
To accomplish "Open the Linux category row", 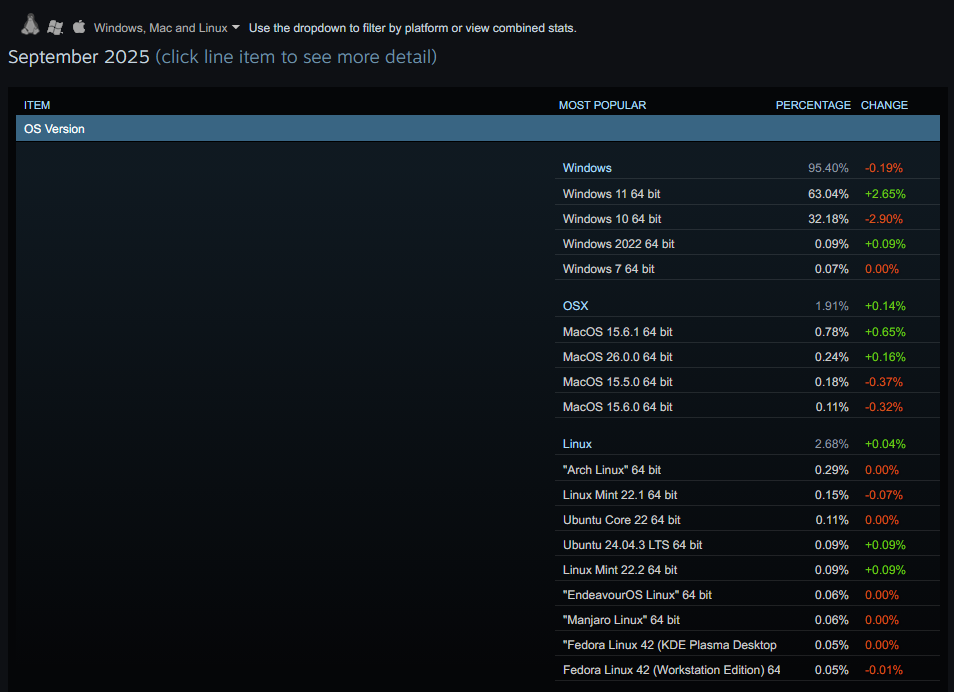I will [747, 444].
